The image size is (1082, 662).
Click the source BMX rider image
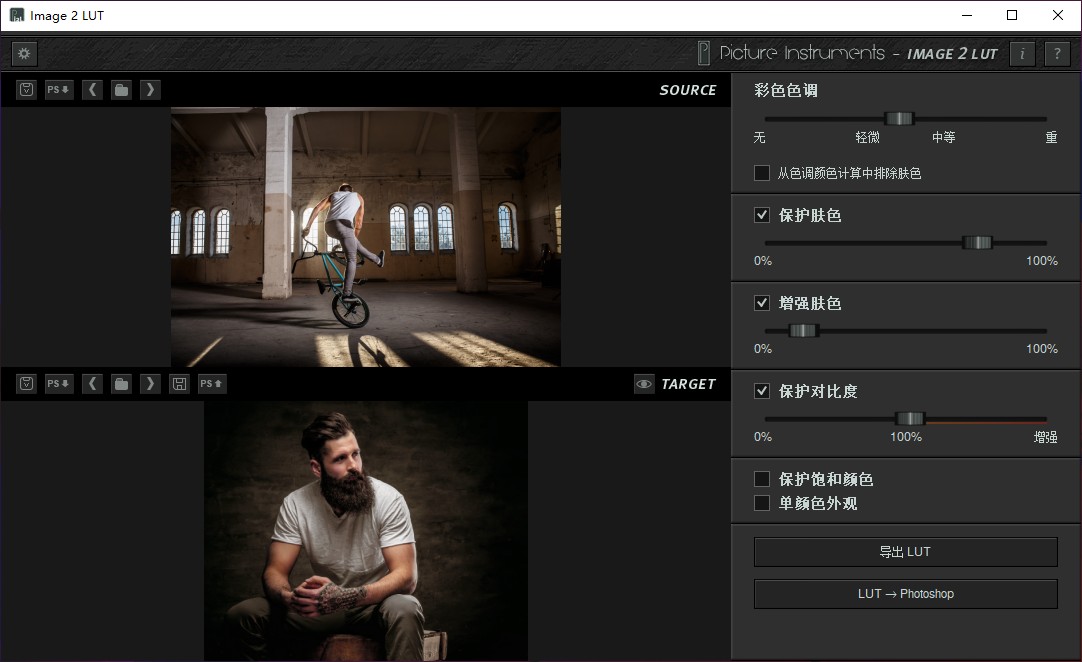[x=366, y=237]
